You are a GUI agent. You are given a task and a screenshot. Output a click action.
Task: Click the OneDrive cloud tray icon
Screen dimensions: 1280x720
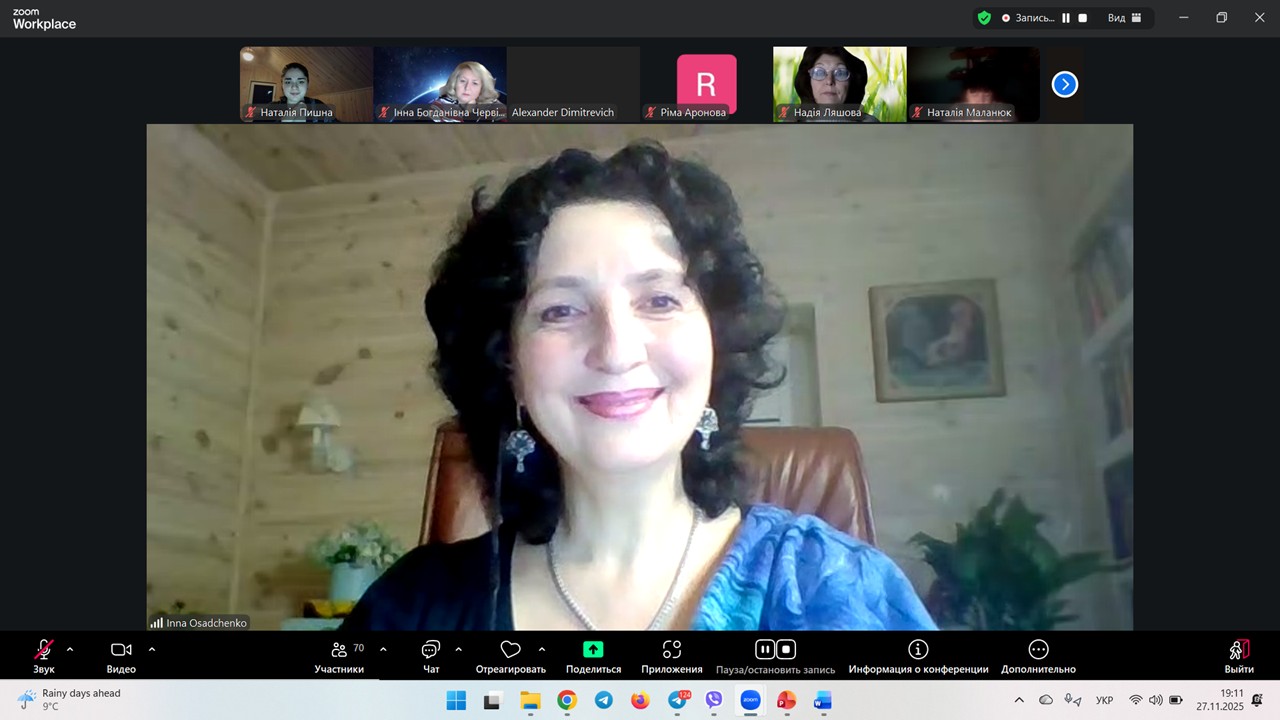[x=1046, y=700]
